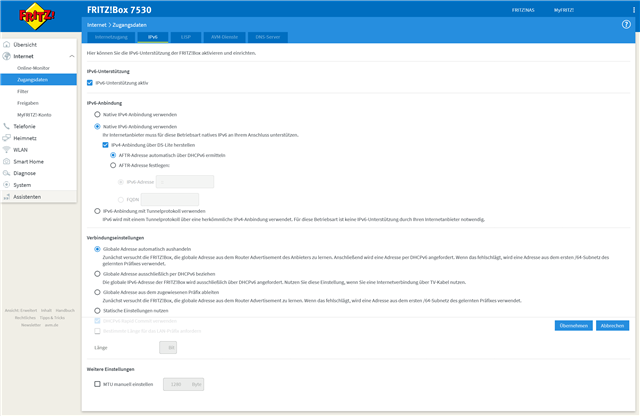Click Internet in the breadcrumb
The height and width of the screenshot is (416, 640).
(x=97, y=25)
